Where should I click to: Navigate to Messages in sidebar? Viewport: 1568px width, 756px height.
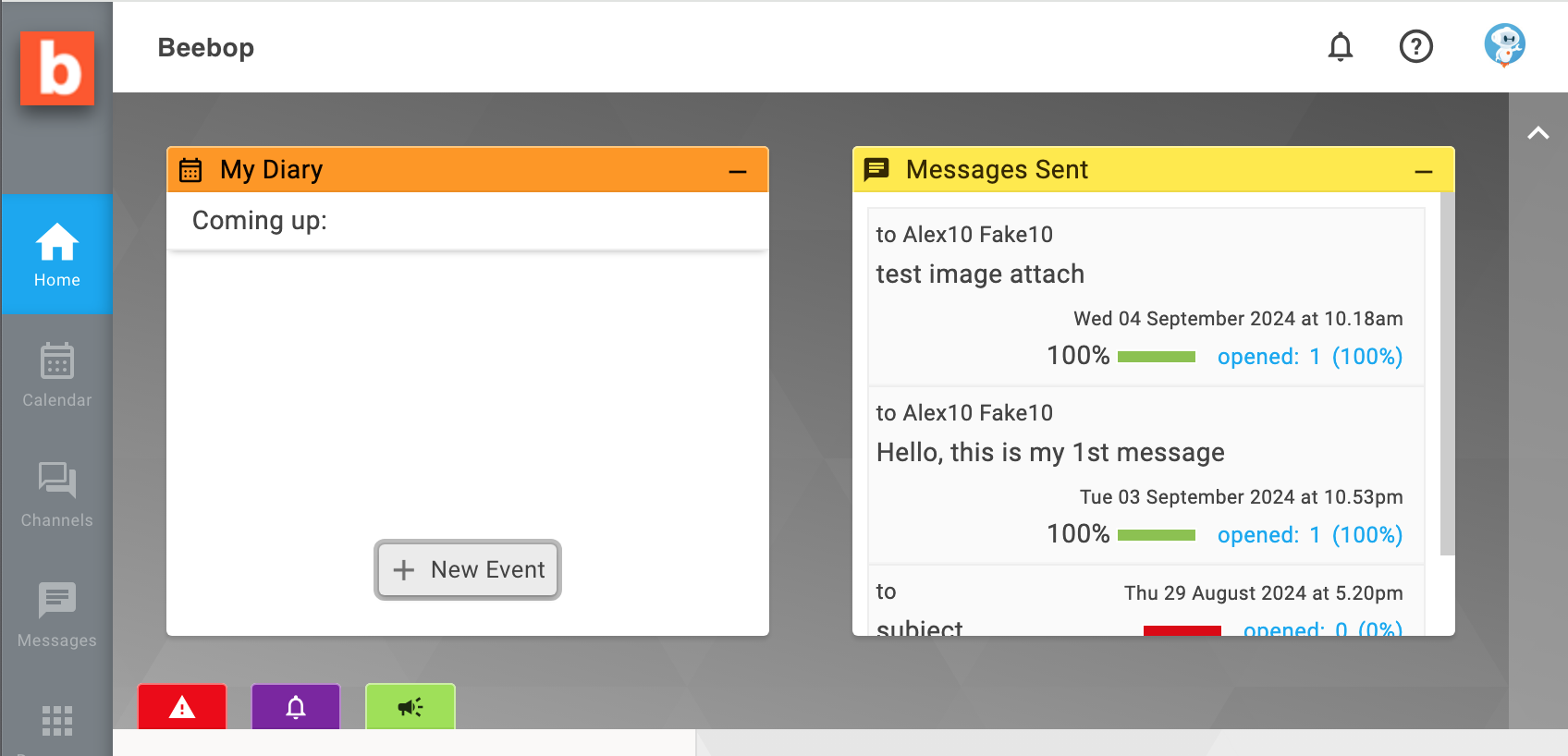(57, 615)
